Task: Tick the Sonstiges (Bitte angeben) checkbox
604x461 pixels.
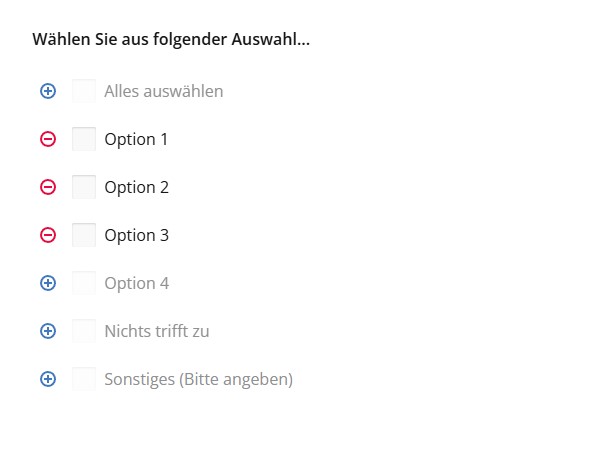Action: click(x=84, y=379)
